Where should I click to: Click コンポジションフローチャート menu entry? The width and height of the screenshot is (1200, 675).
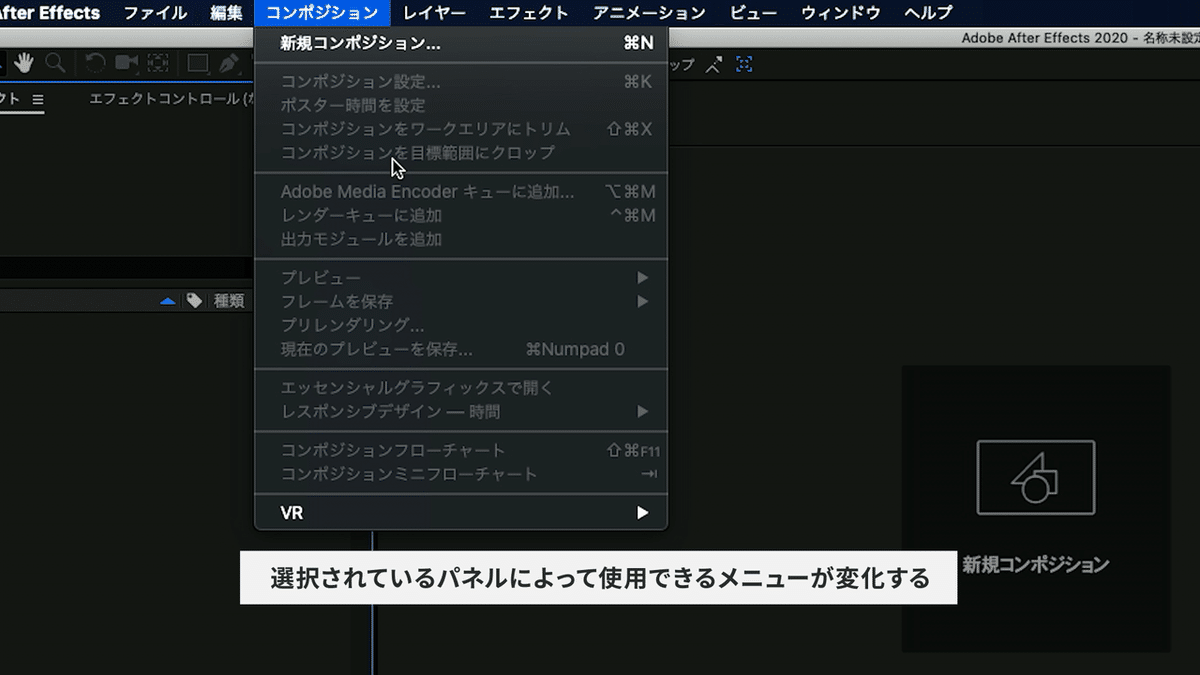click(461, 450)
